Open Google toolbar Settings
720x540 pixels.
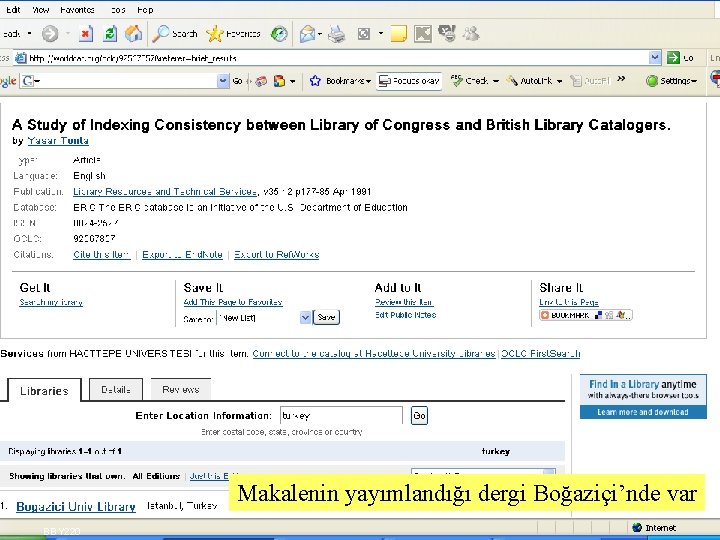point(671,81)
